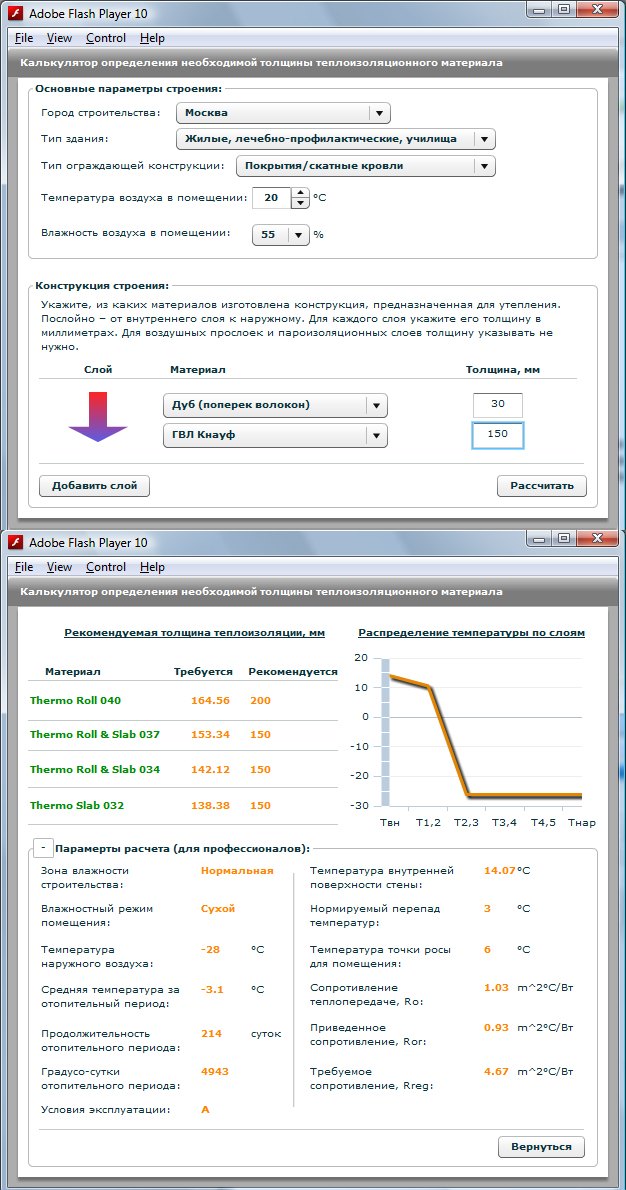Click the thickness field showing 150
Viewport: 626px width, 1190px height.
click(x=498, y=435)
